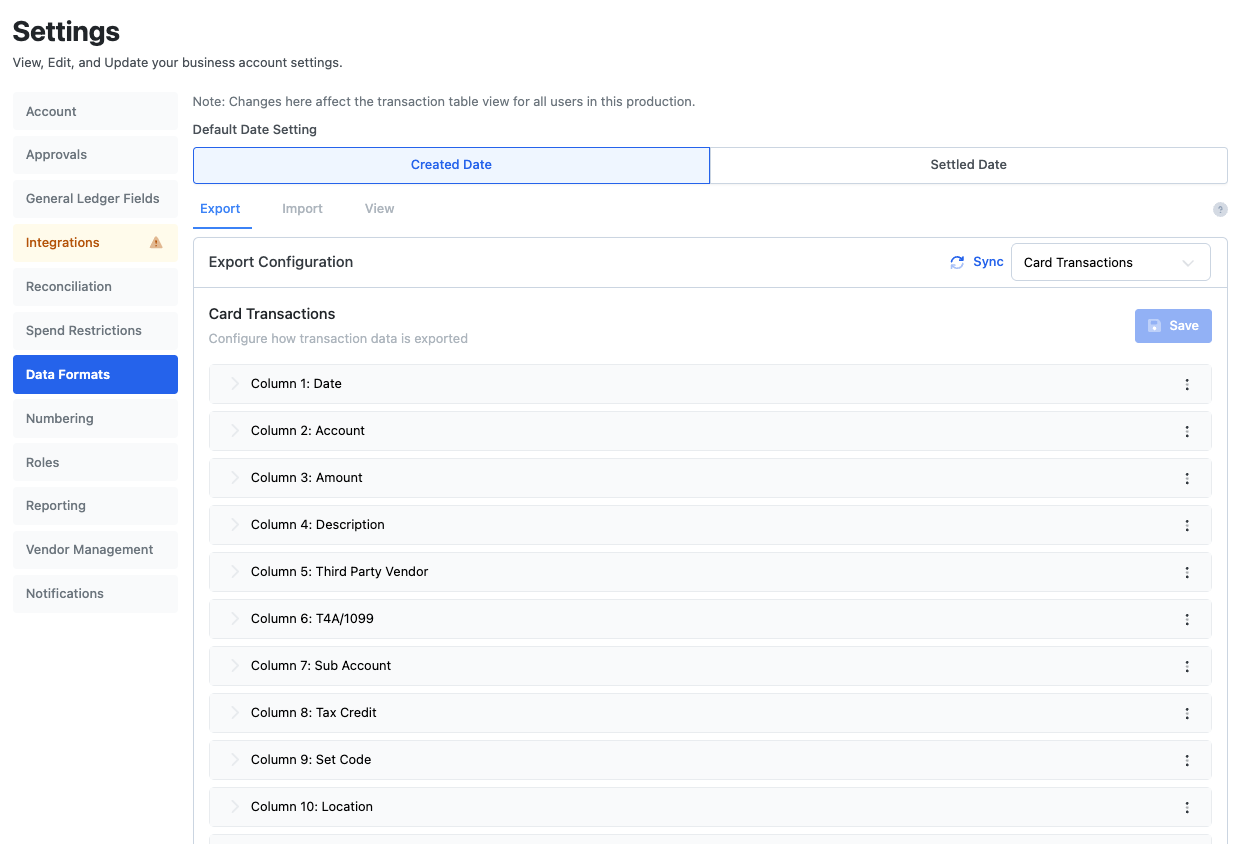
Task: Open General Ledger Fields section
Action: pyautogui.click(x=95, y=199)
